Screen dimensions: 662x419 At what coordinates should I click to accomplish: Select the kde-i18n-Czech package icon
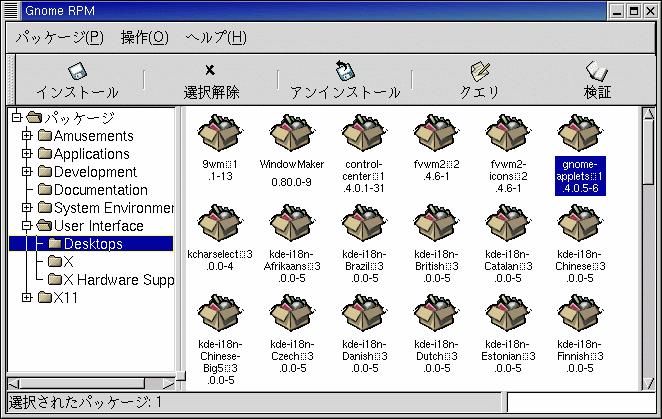(x=291, y=313)
